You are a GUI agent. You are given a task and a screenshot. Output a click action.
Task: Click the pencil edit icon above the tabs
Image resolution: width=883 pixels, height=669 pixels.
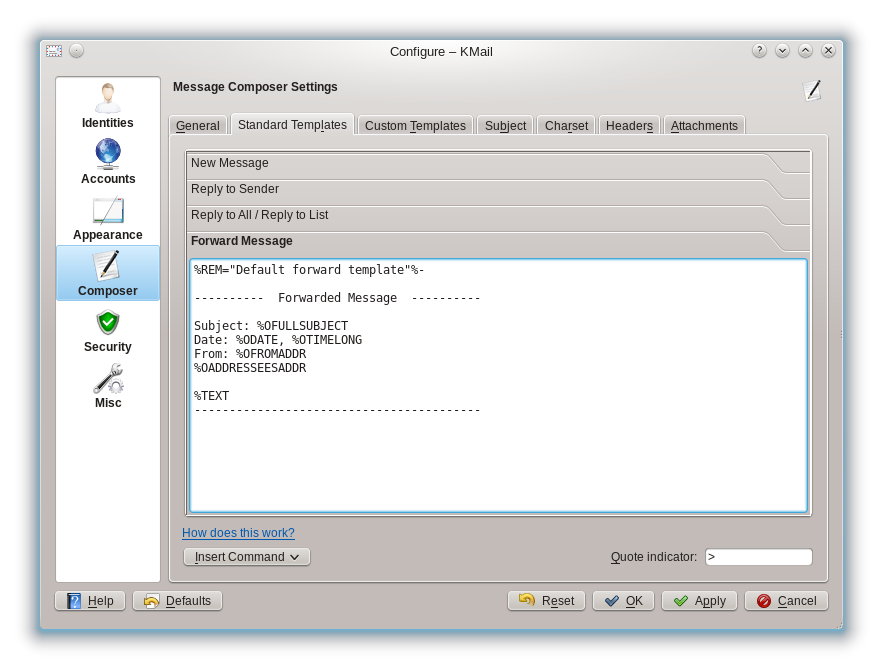(813, 90)
